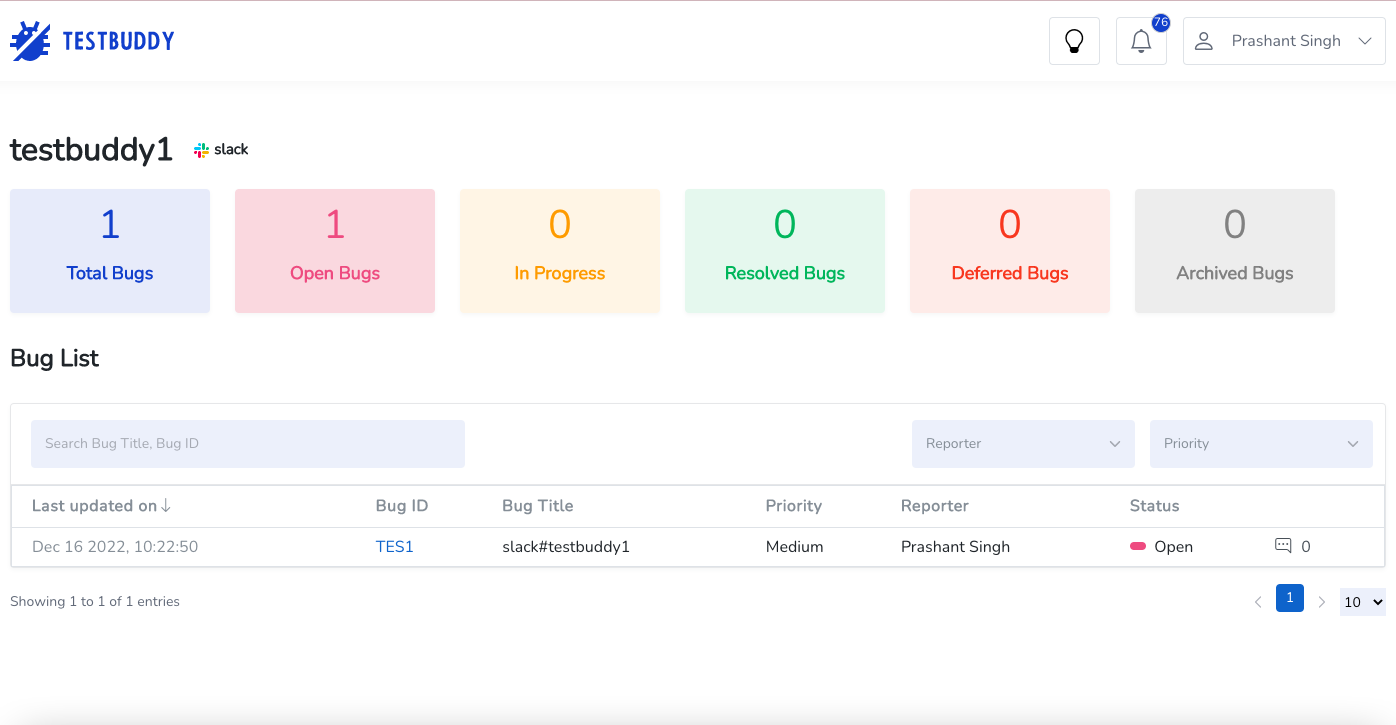Open bug TES1

(394, 546)
